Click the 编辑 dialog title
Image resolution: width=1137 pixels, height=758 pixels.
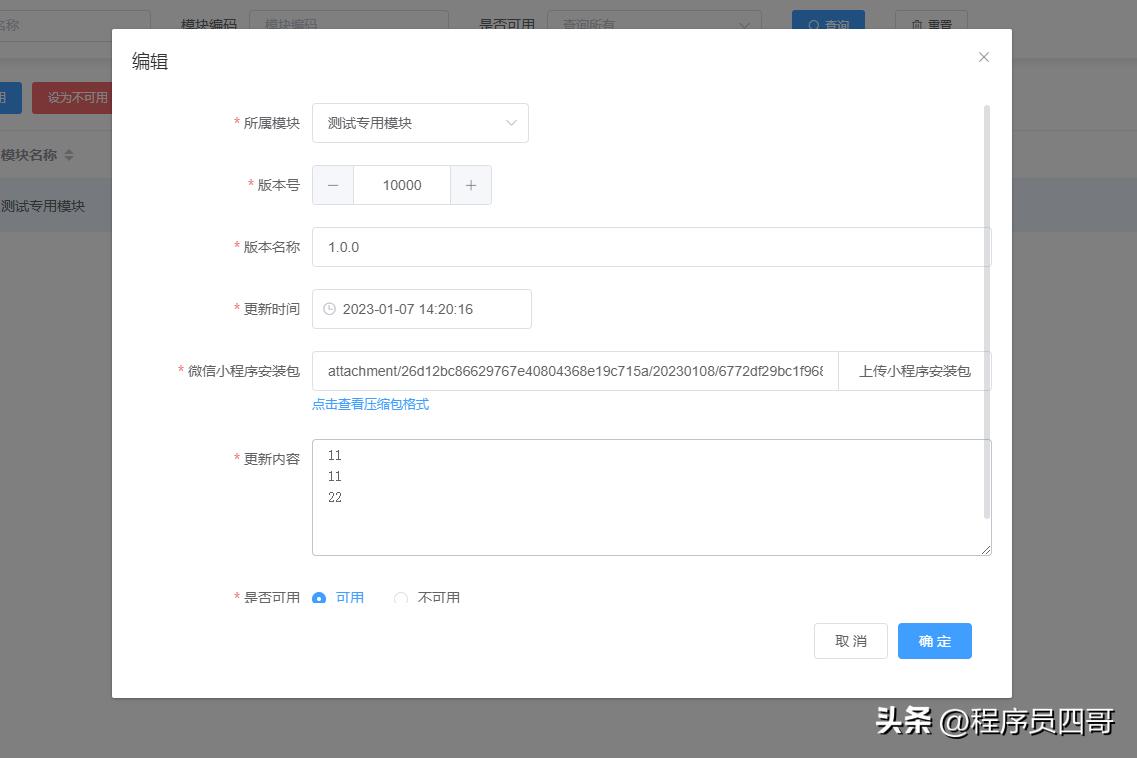point(150,61)
